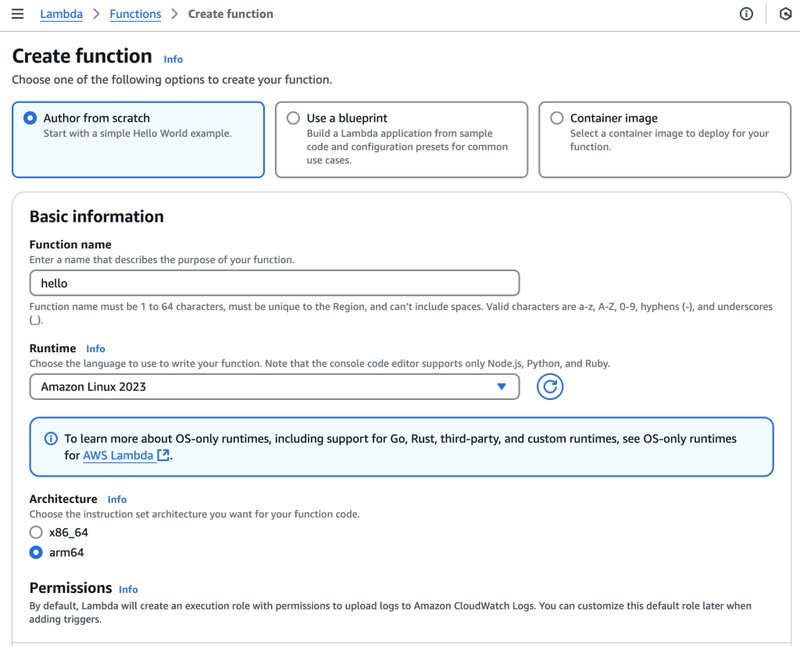Click Info link next to Architecture
Screen dimensions: 800x646
(117, 499)
